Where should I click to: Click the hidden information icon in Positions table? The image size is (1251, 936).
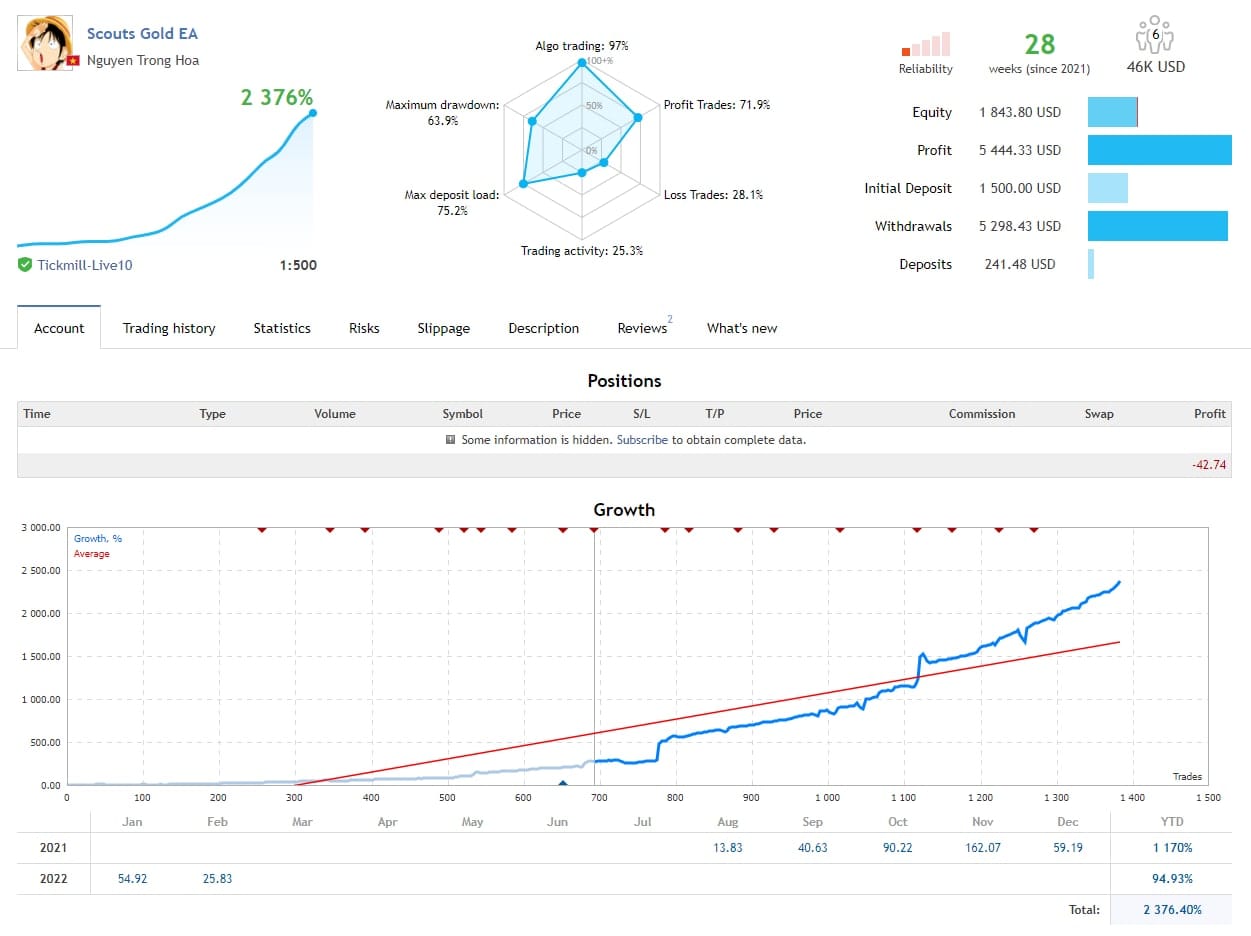[451, 440]
